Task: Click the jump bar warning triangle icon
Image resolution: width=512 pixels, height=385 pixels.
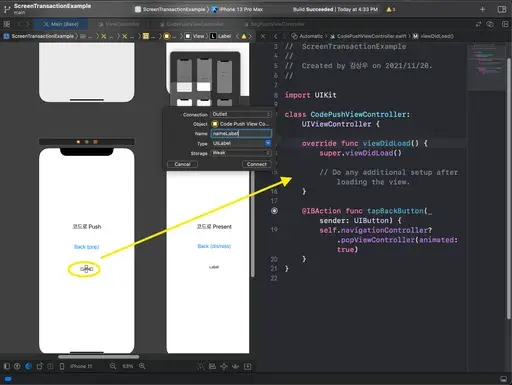Action: pos(244,36)
